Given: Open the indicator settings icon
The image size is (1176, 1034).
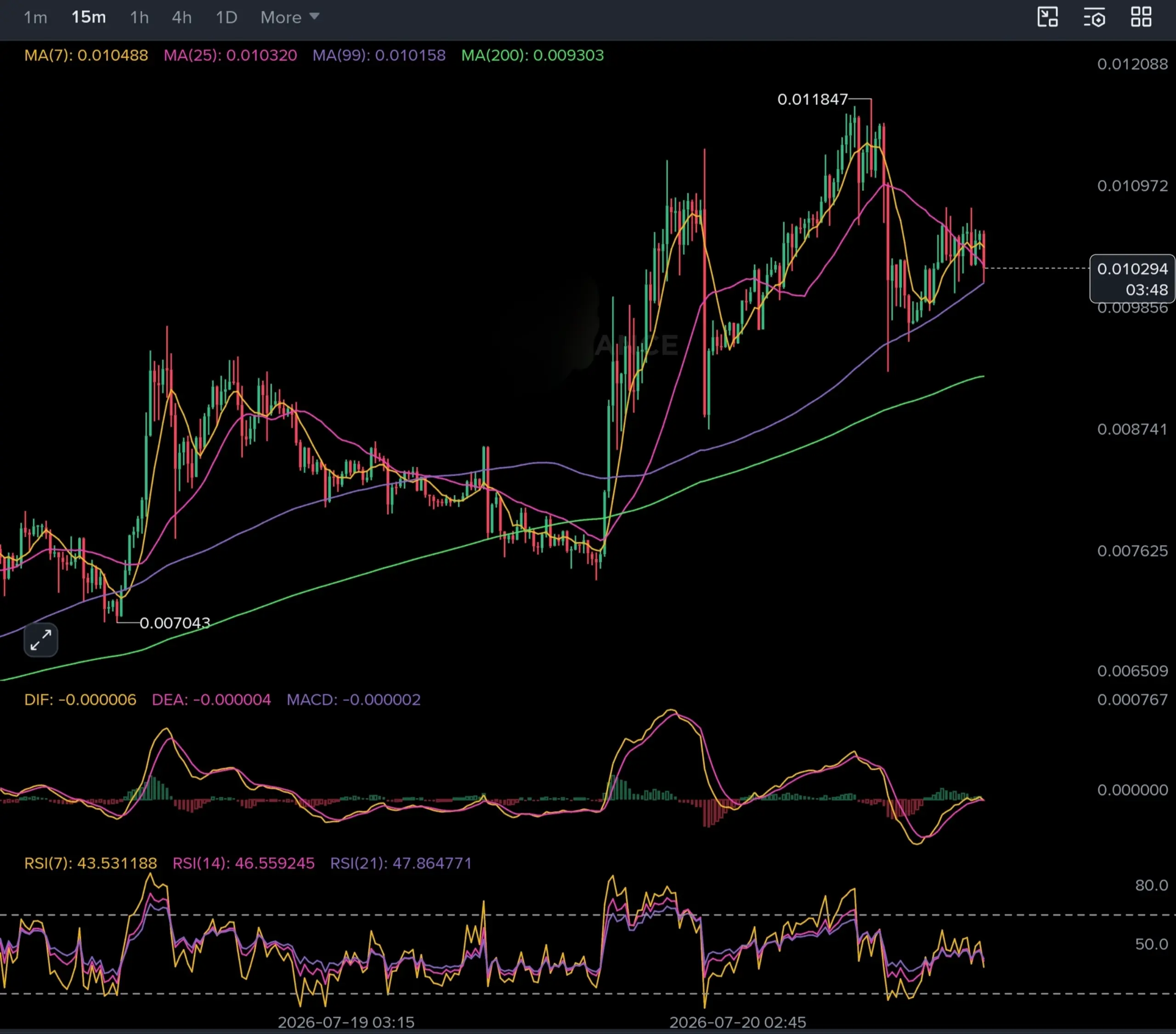Looking at the screenshot, I should tap(1094, 17).
